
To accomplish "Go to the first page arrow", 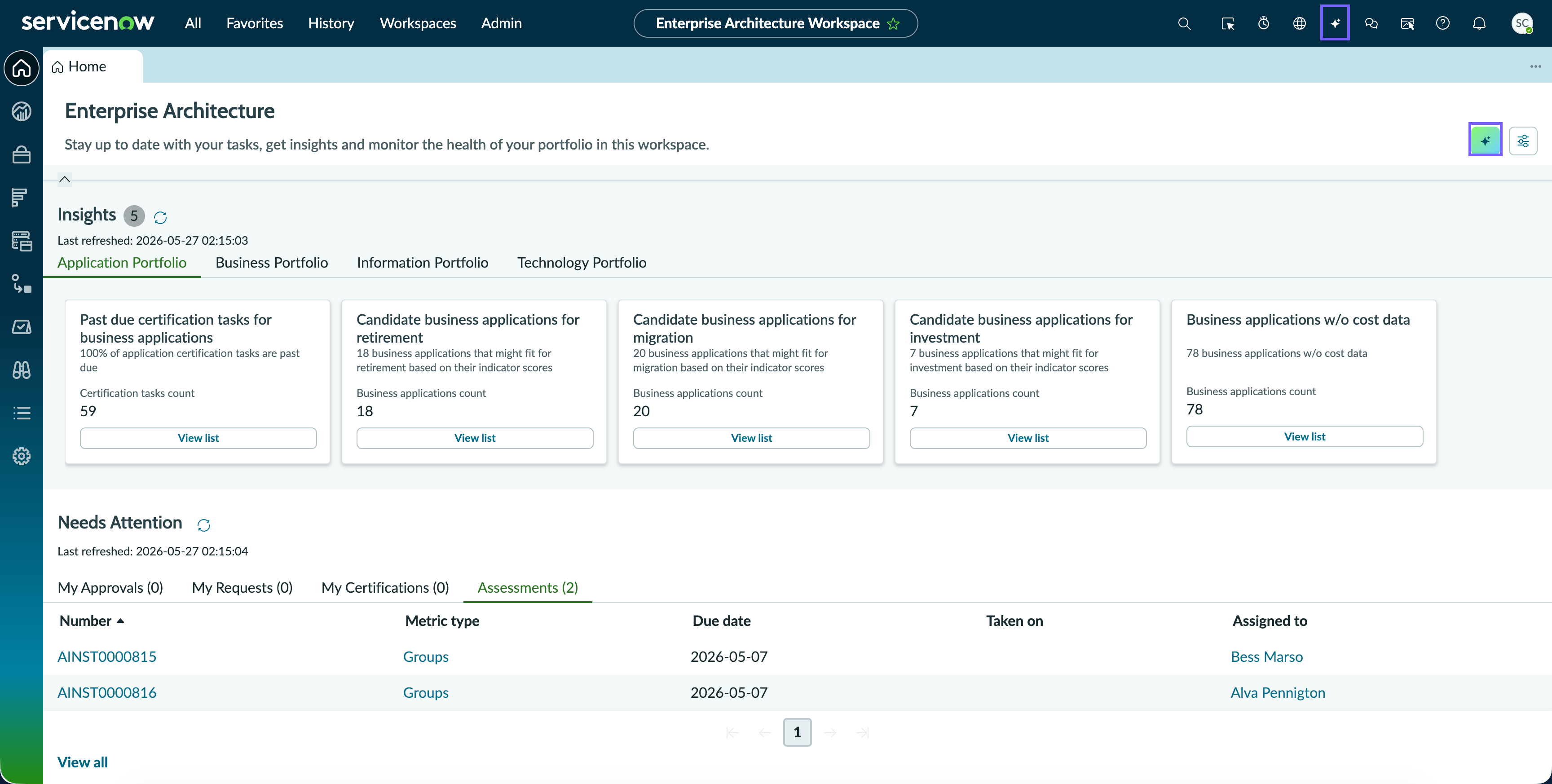I will point(732,733).
